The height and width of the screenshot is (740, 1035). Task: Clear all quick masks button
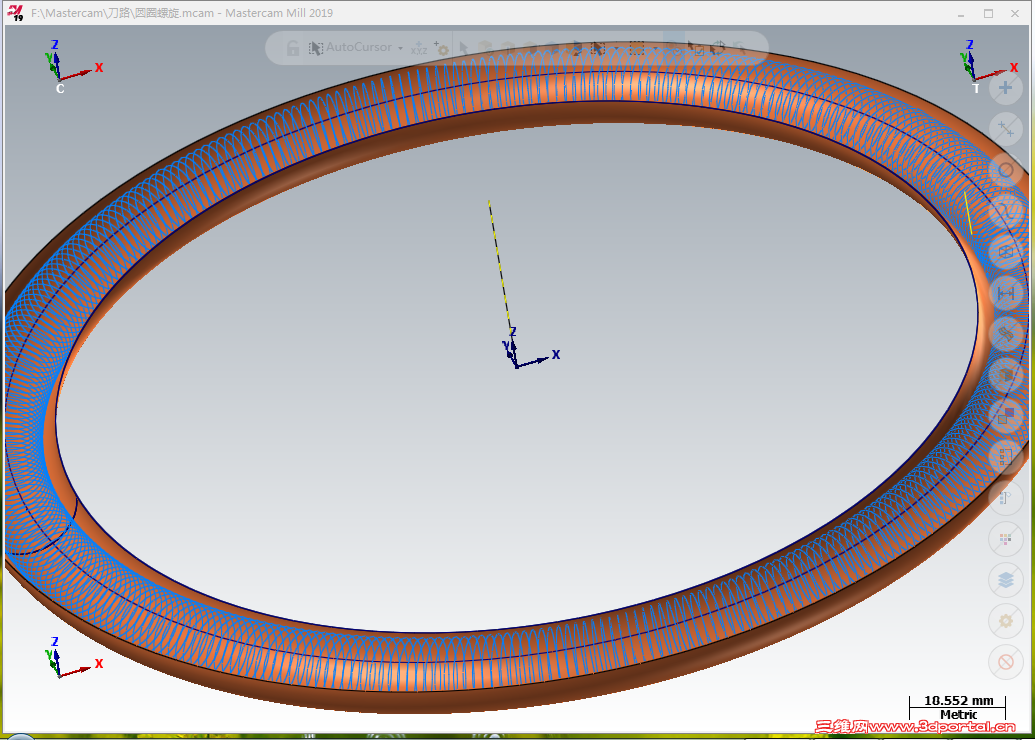pyautogui.click(x=1005, y=661)
